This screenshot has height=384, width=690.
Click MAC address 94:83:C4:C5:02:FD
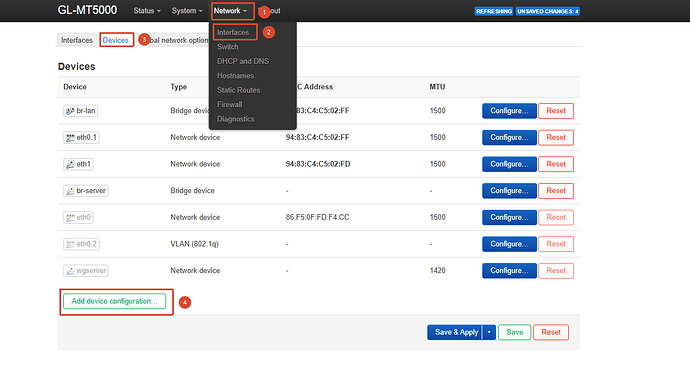coord(318,164)
